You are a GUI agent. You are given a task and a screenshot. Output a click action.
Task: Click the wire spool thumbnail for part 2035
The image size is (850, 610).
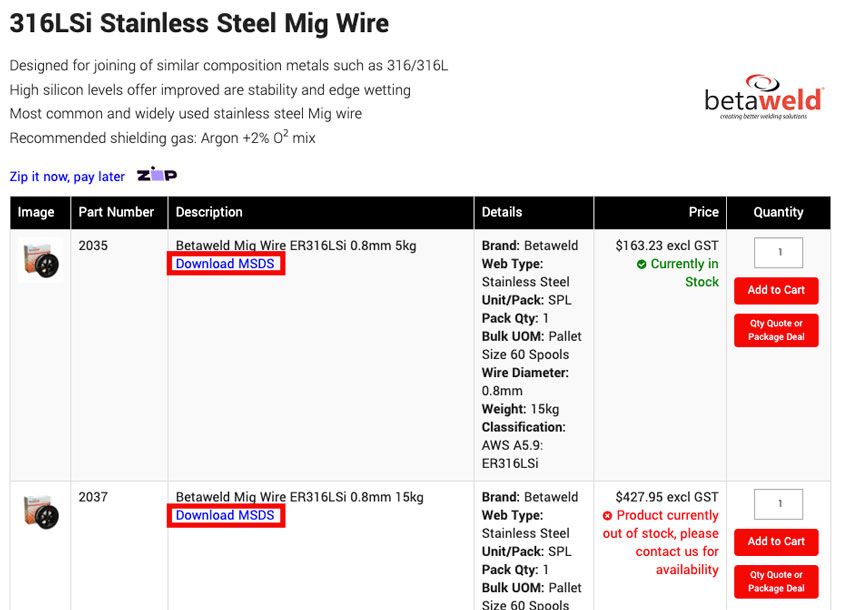coord(39,260)
